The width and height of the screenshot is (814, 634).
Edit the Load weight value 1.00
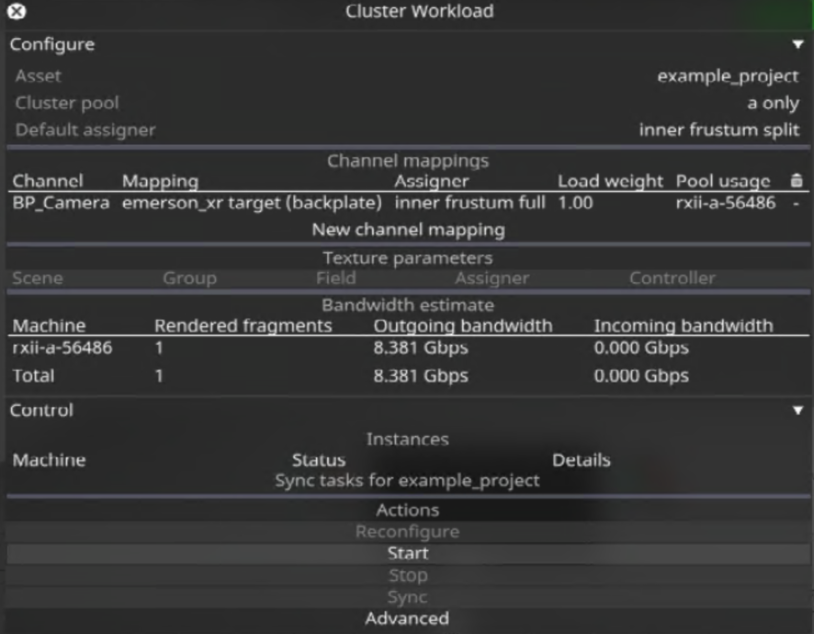pos(575,203)
